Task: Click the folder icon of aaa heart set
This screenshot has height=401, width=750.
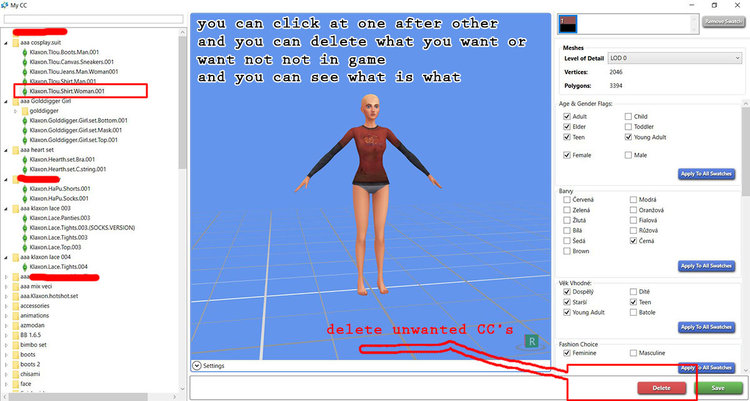Action: pos(15,150)
